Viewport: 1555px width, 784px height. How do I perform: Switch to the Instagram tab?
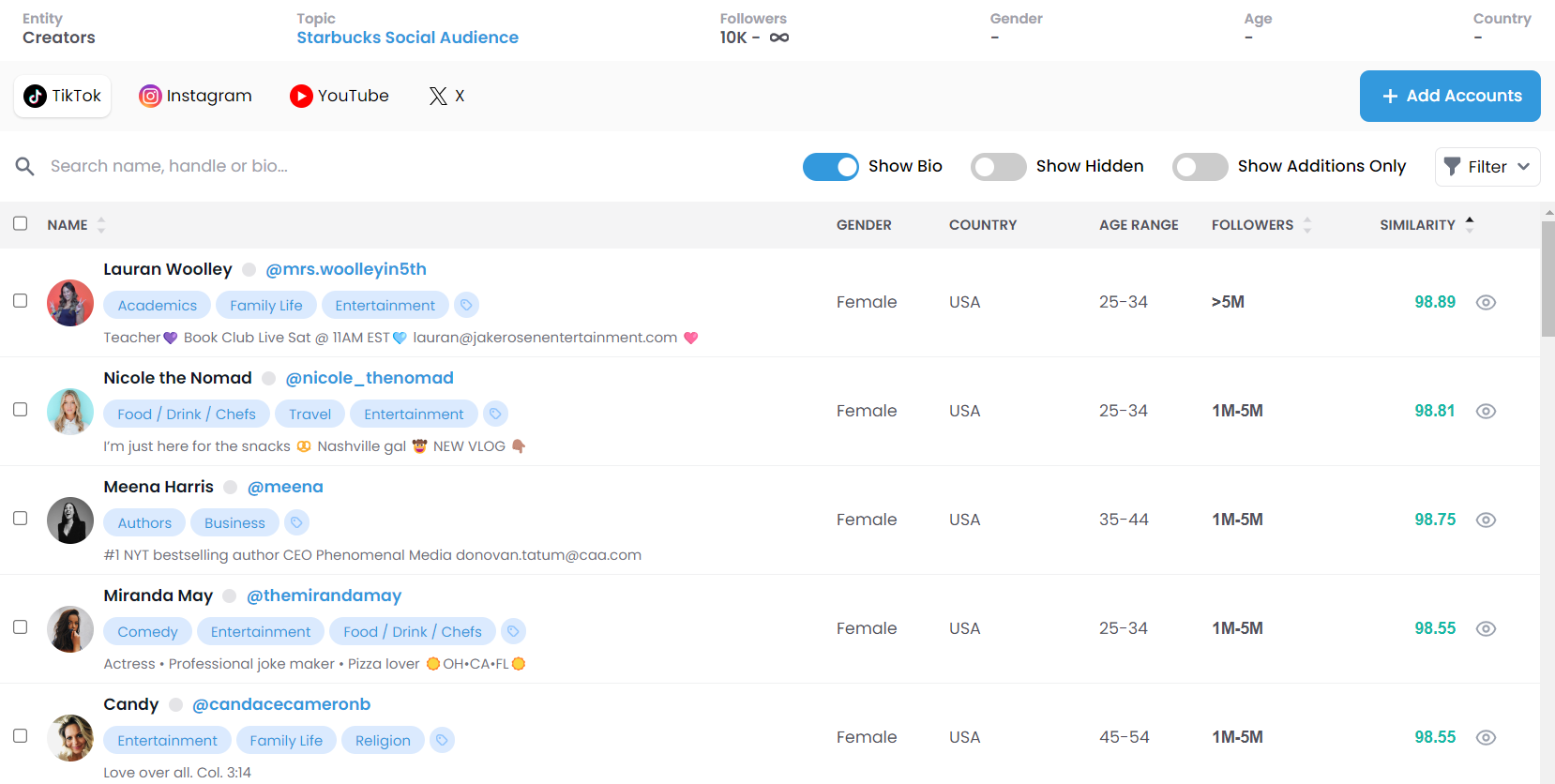coord(195,96)
